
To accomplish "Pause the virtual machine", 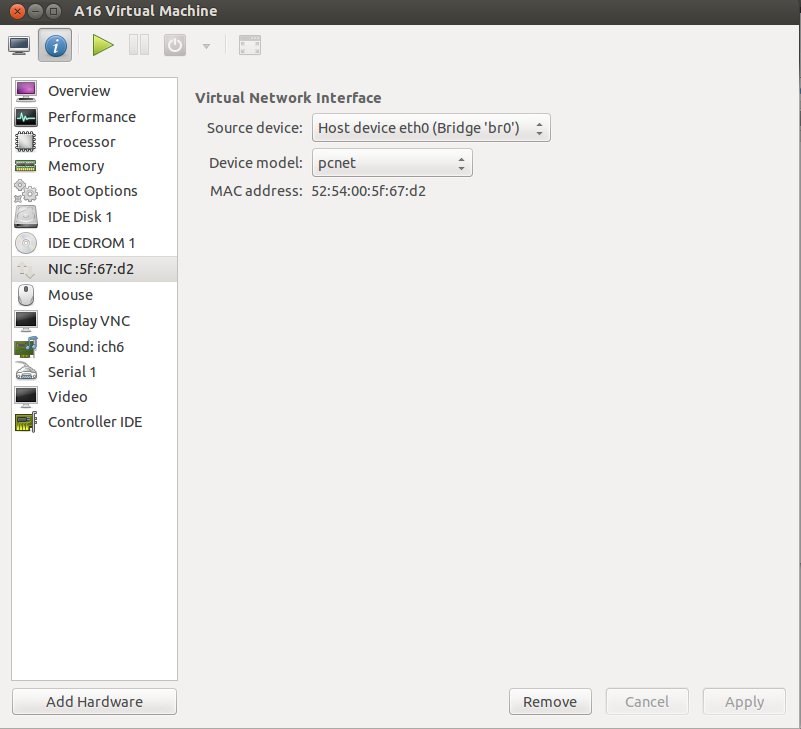I will click(138, 44).
